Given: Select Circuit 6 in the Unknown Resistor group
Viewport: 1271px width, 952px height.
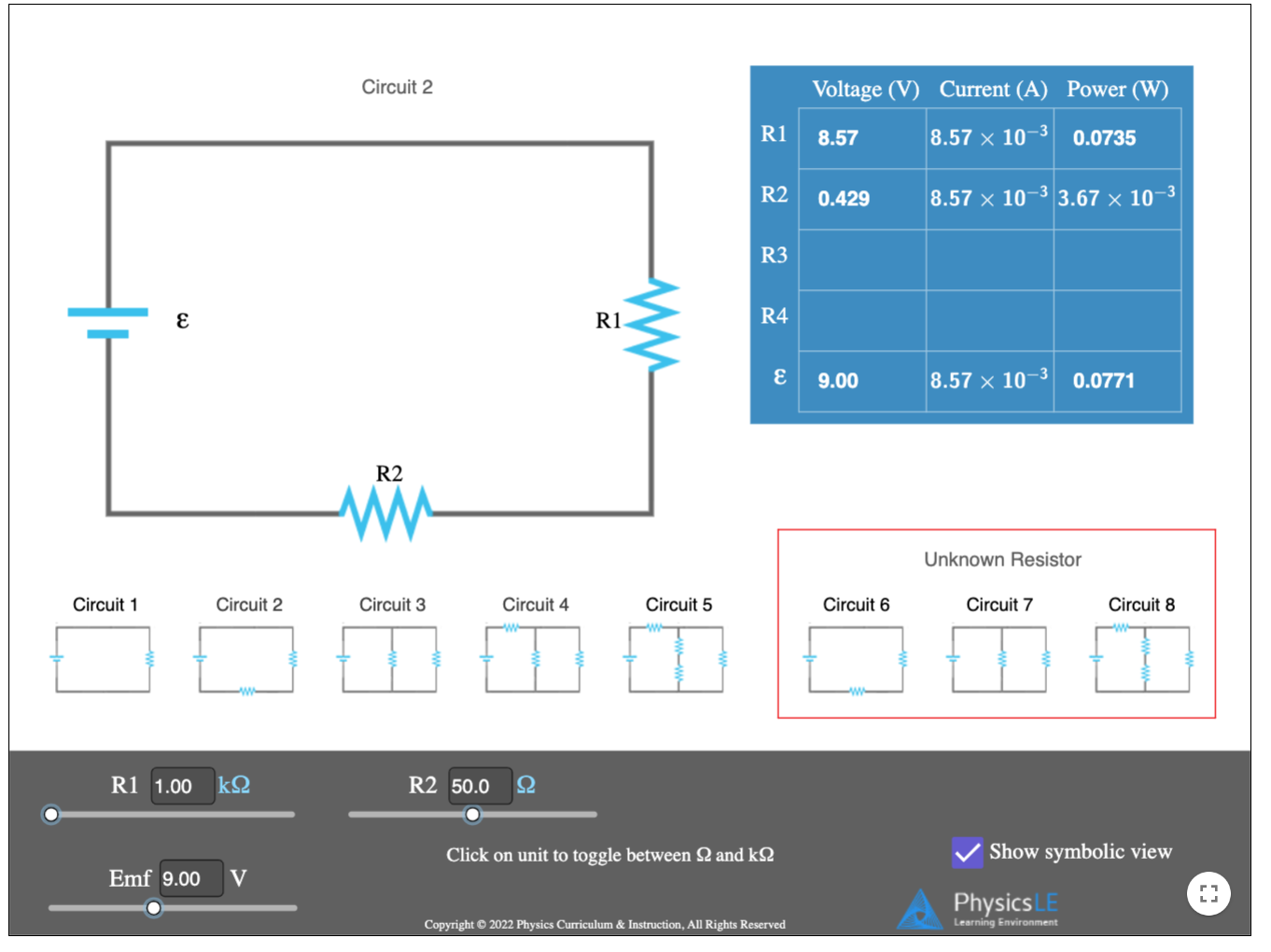Looking at the screenshot, I should click(x=855, y=658).
